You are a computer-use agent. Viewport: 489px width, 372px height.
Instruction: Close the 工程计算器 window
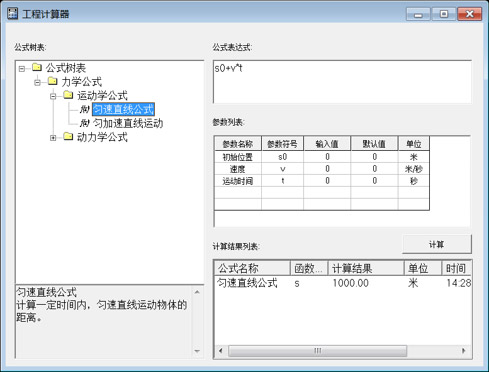[470, 14]
